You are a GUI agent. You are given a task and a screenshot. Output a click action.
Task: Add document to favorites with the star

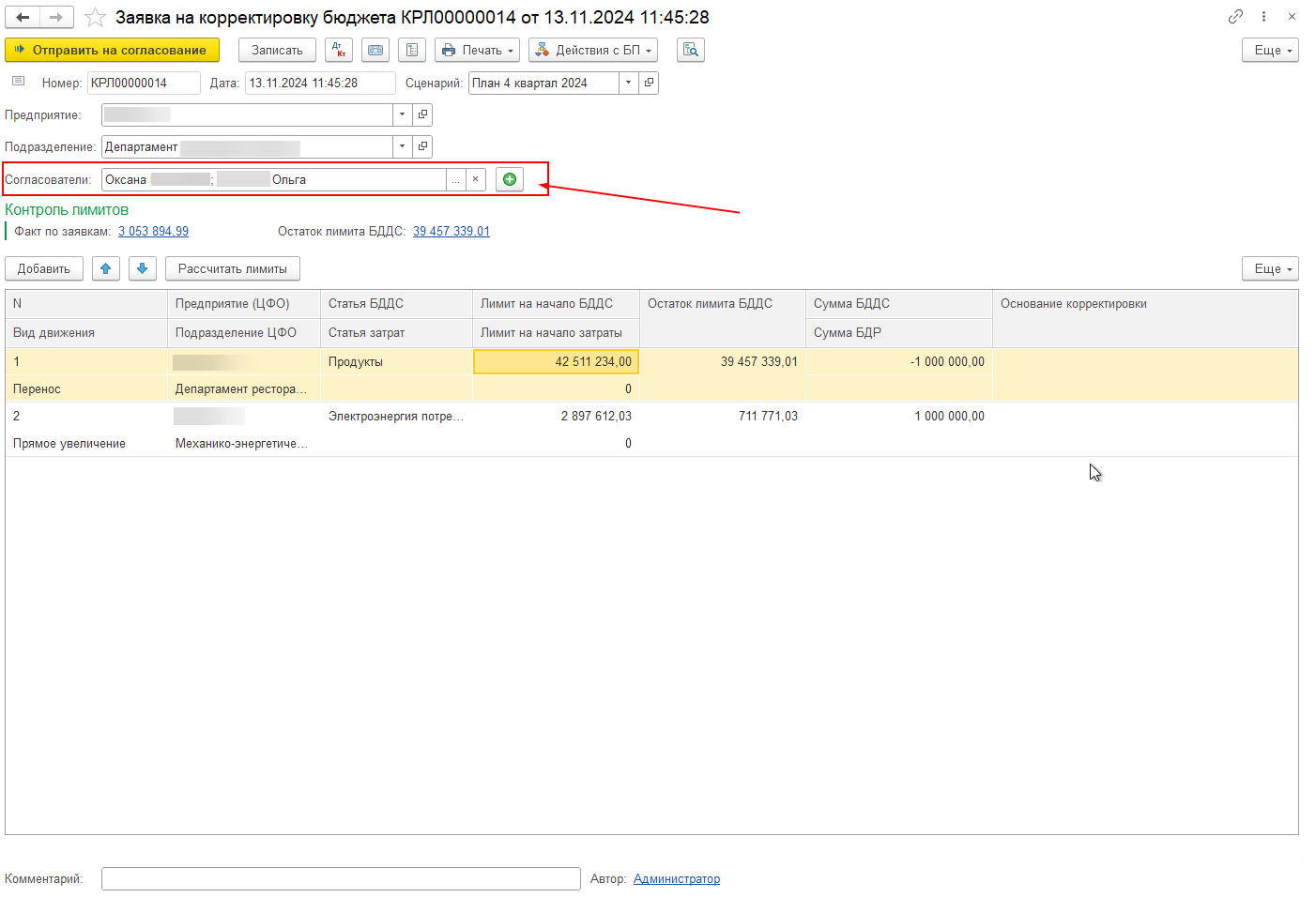tap(95, 17)
